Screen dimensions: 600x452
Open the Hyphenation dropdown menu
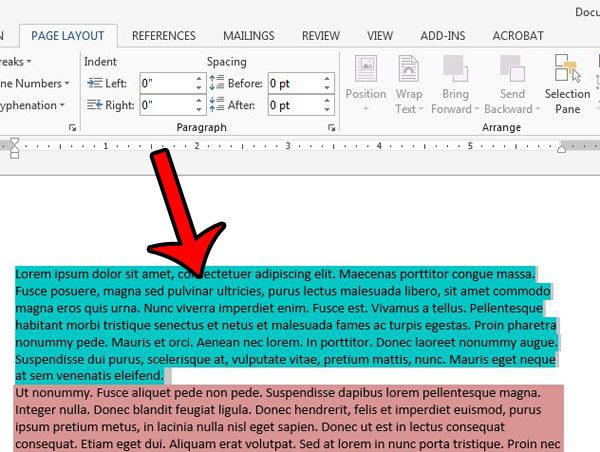coord(33,105)
